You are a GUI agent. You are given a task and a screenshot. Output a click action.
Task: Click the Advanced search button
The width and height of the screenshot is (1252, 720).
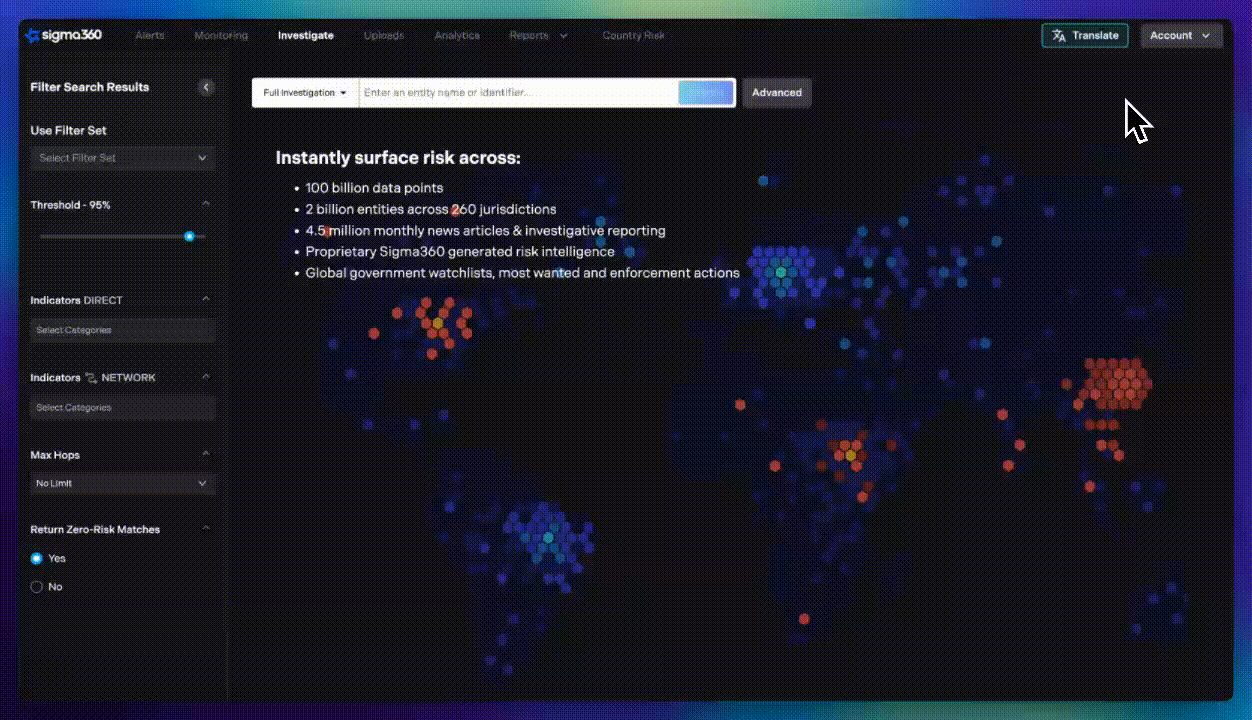[x=777, y=93]
